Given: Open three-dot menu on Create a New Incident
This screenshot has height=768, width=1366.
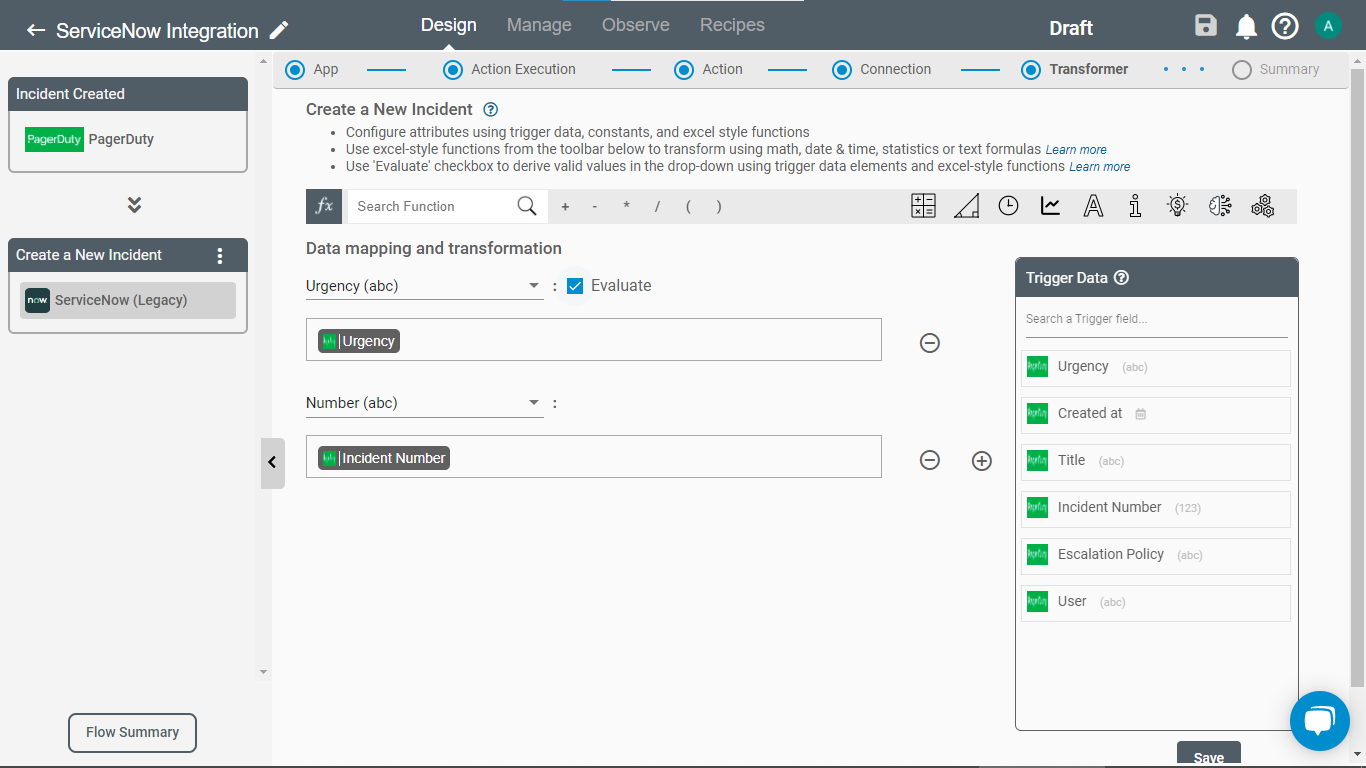Looking at the screenshot, I should (x=221, y=255).
